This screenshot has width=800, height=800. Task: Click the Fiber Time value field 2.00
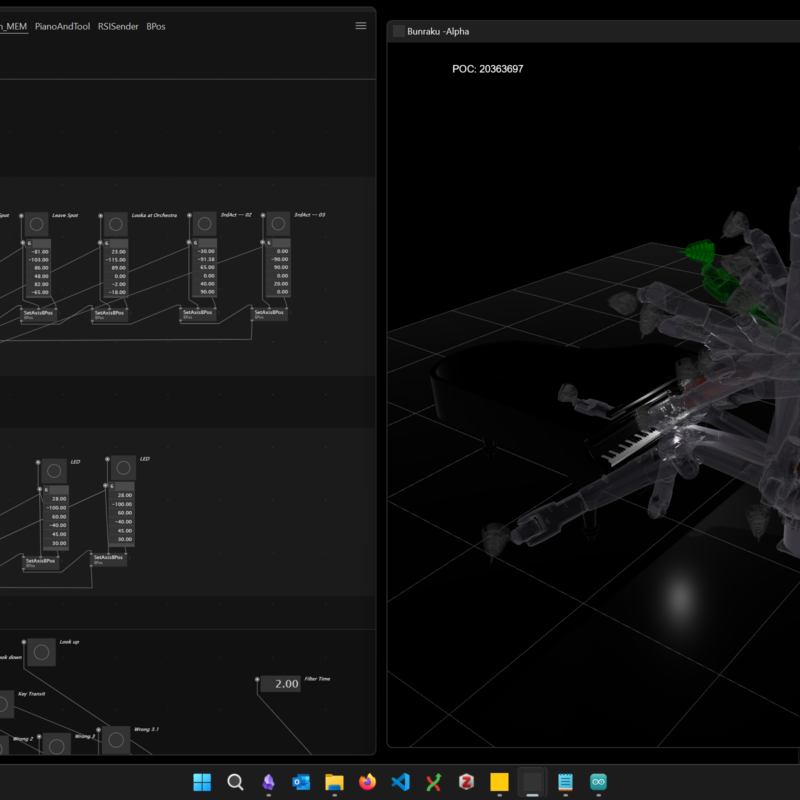281,684
